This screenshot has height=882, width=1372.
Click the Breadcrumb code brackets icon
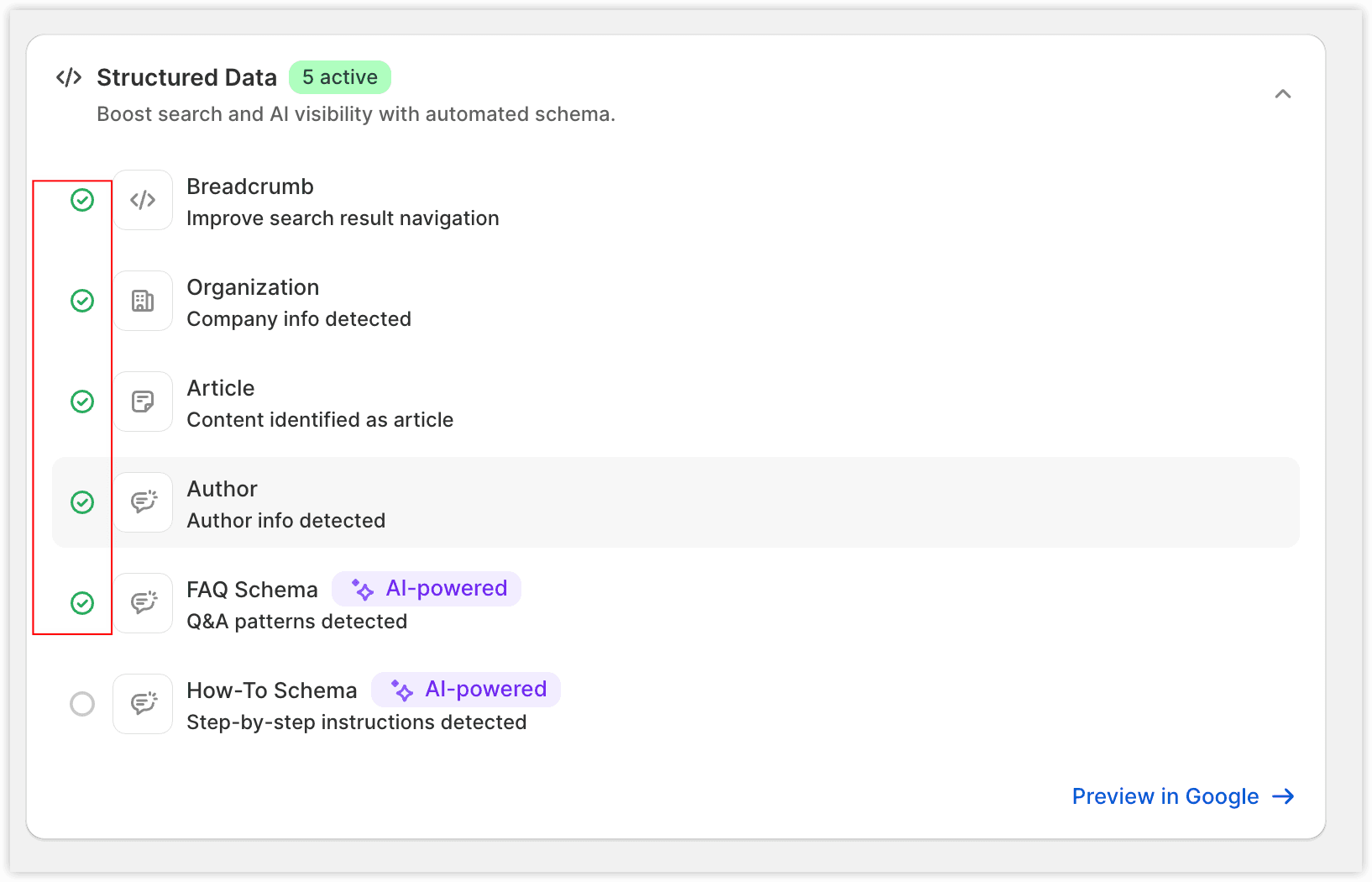click(143, 200)
